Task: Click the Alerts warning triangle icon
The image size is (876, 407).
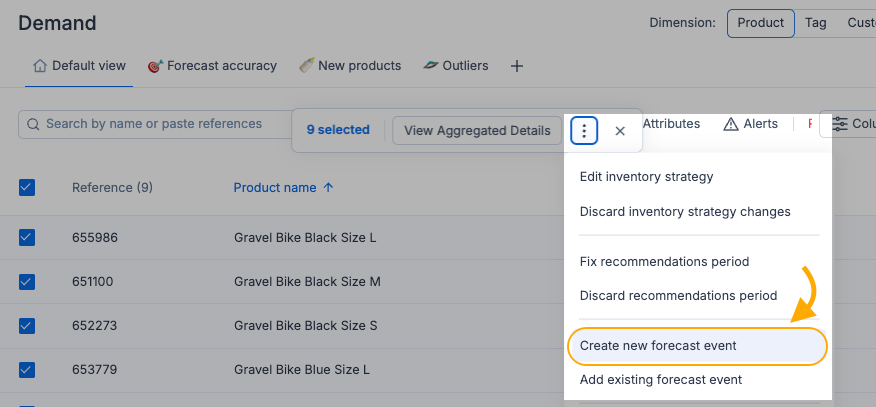Action: 731,124
